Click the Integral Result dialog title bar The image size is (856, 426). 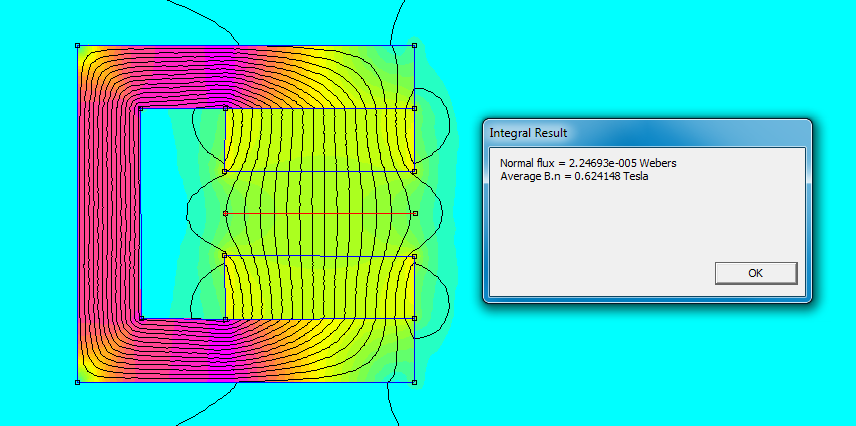coord(640,132)
